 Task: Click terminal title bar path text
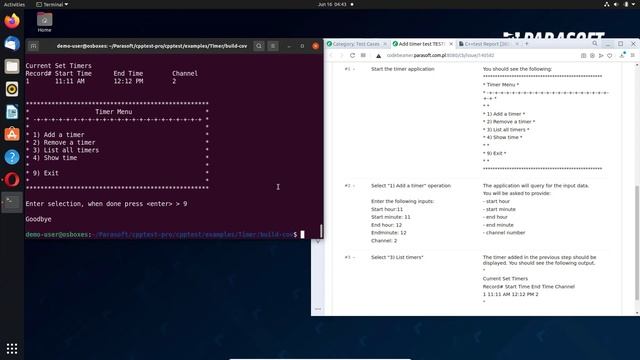tap(152, 46)
